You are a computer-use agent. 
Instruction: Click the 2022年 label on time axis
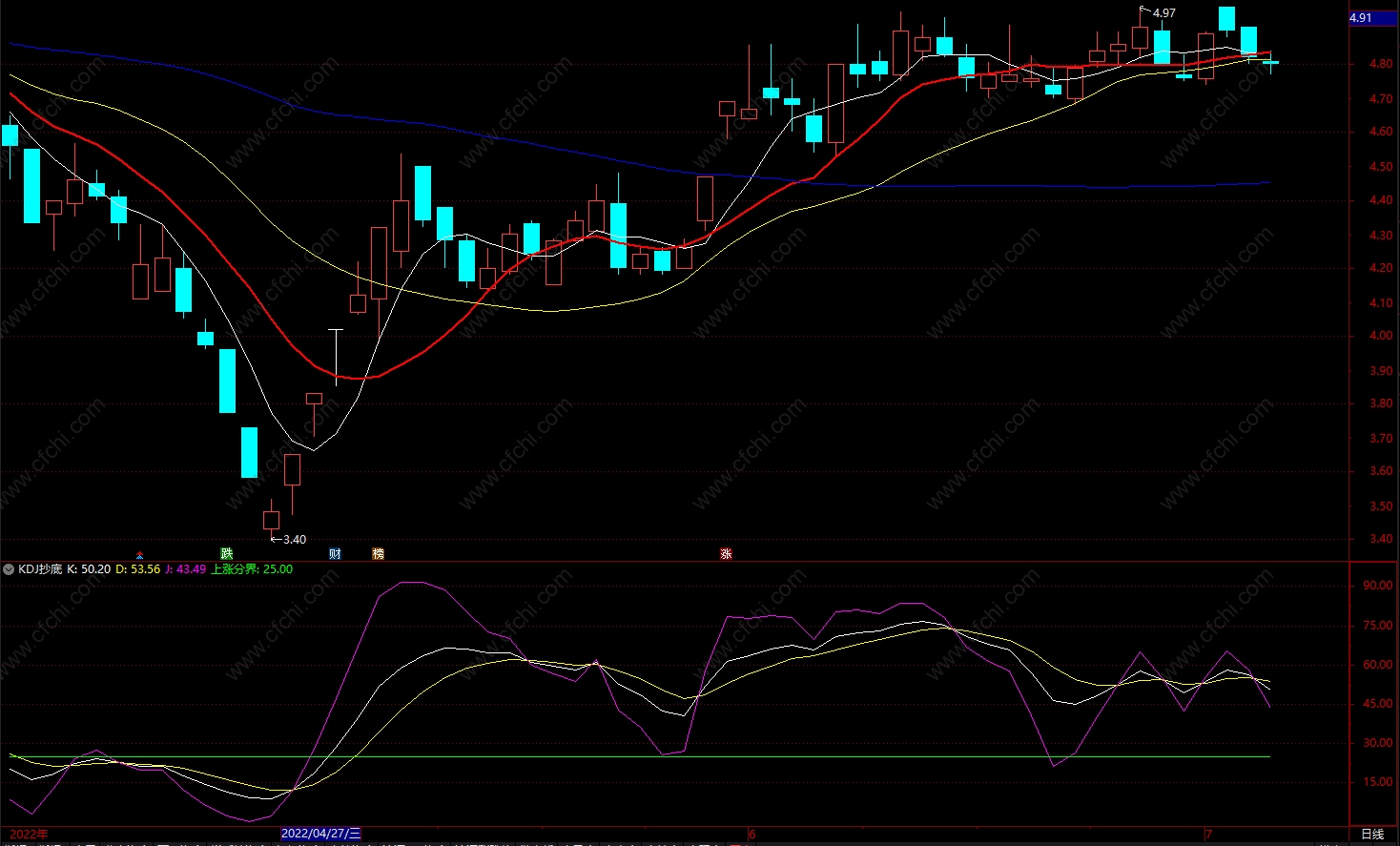tap(29, 835)
